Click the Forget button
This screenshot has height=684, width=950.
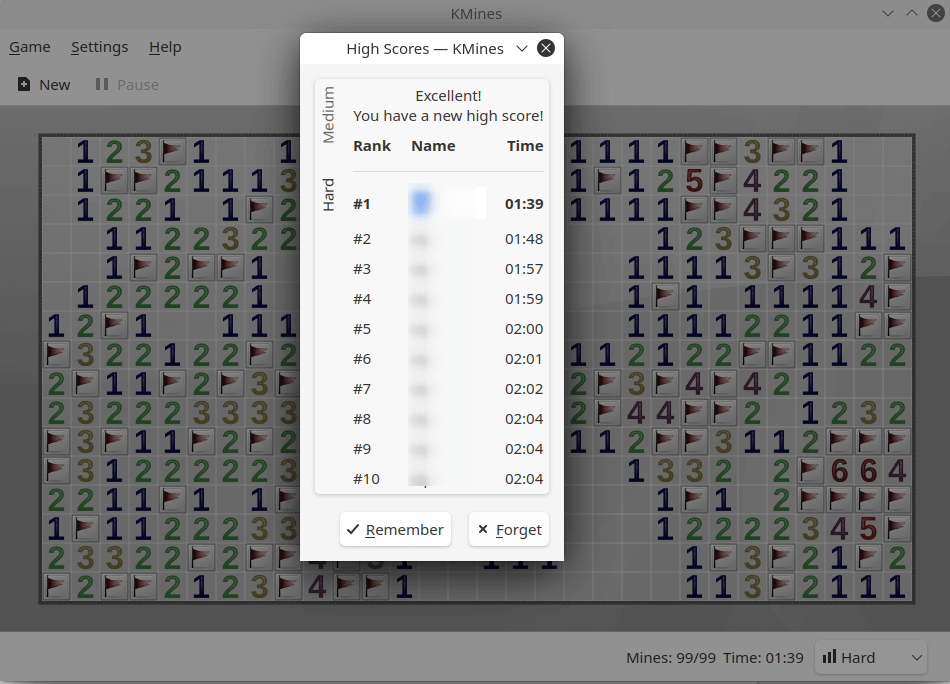[509, 530]
